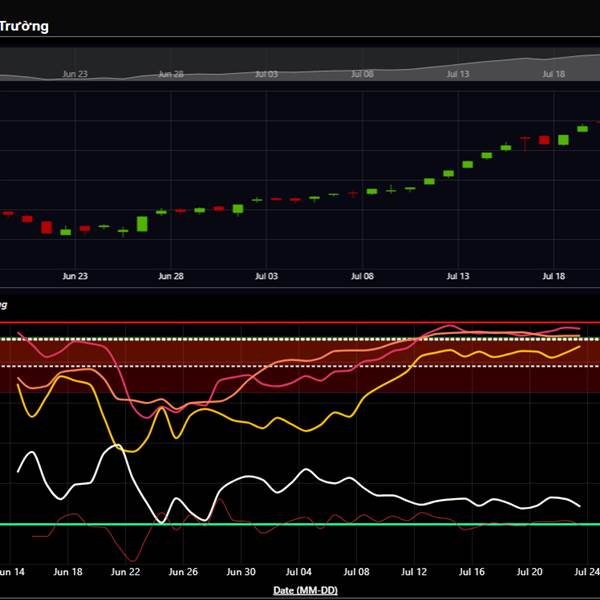Select the large red candle before Jun 23
This screenshot has height=600, width=600.
tap(47, 227)
